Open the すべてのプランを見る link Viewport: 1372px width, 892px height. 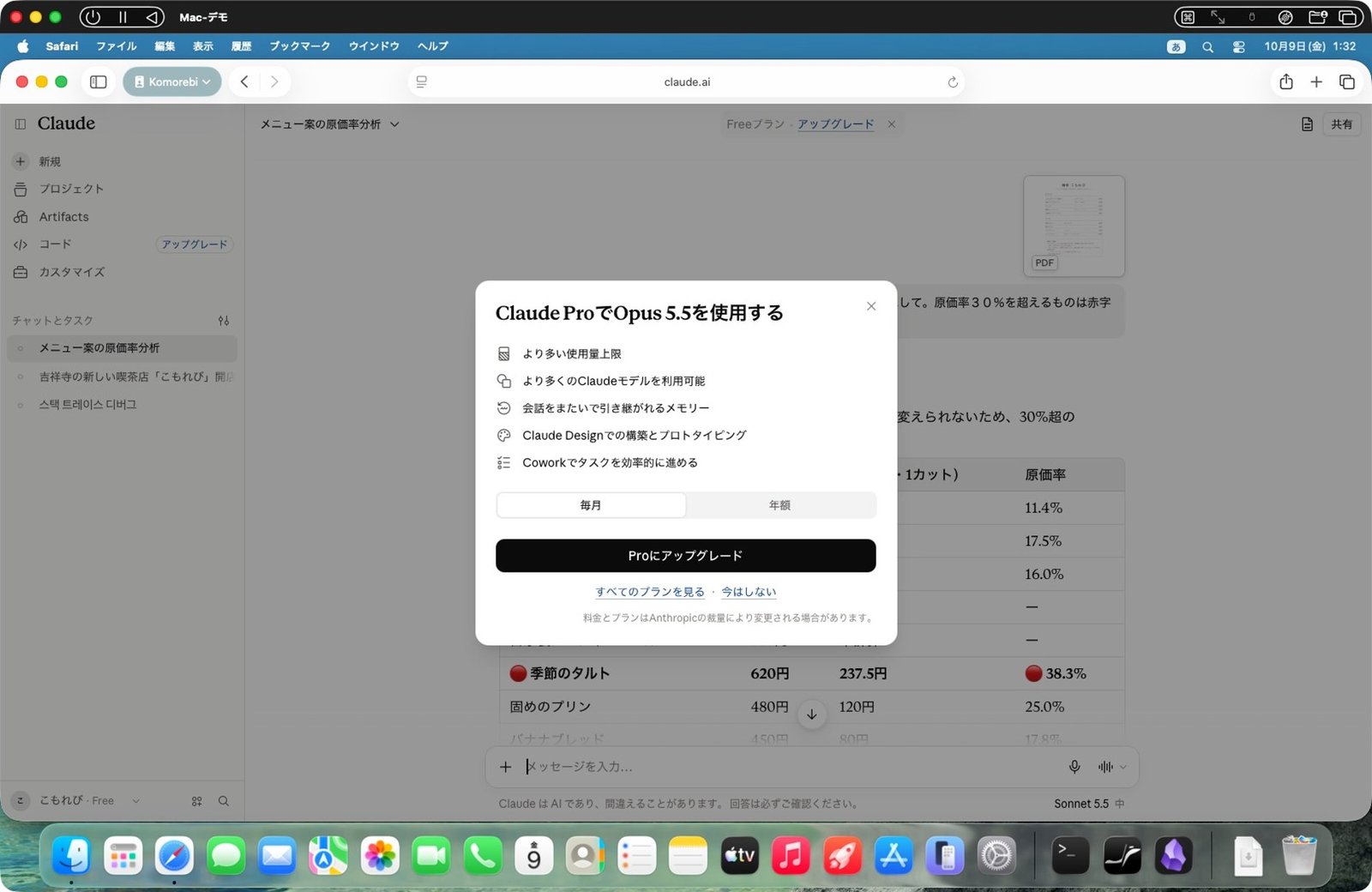[x=650, y=592]
